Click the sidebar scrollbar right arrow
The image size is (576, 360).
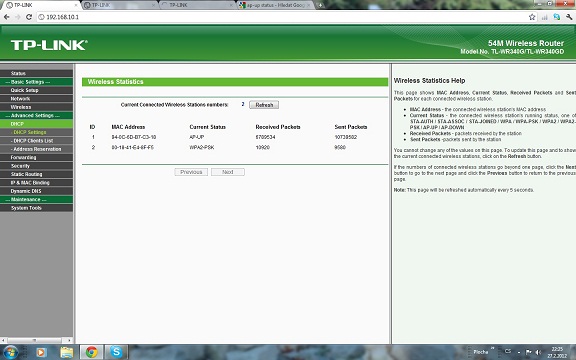(69, 340)
